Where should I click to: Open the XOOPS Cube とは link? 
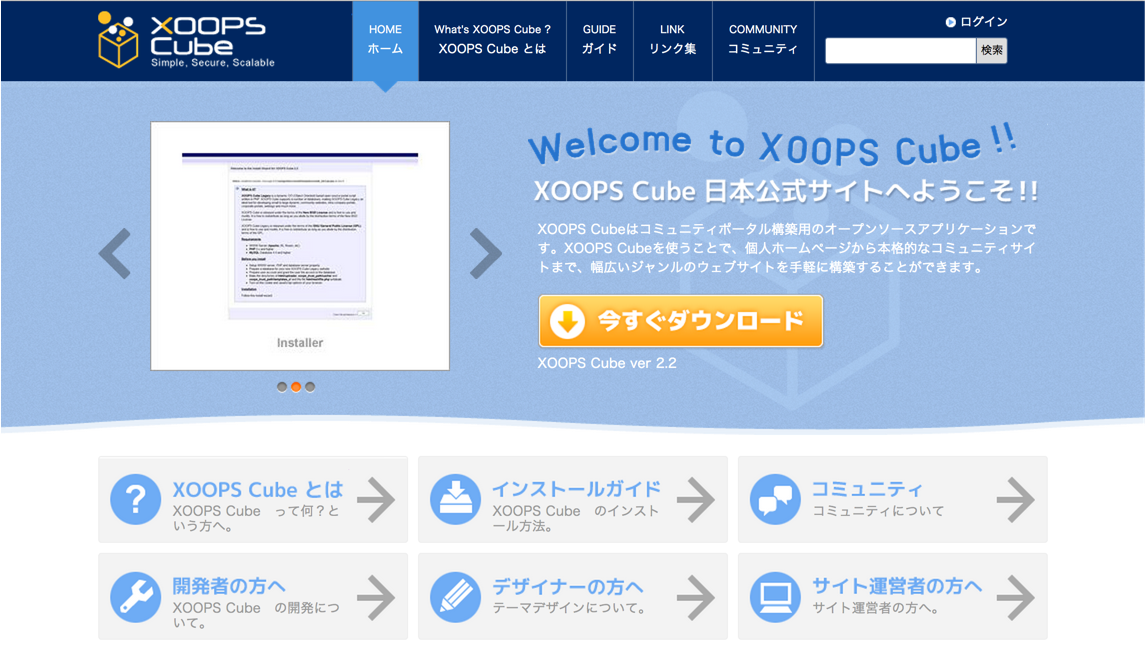point(258,489)
